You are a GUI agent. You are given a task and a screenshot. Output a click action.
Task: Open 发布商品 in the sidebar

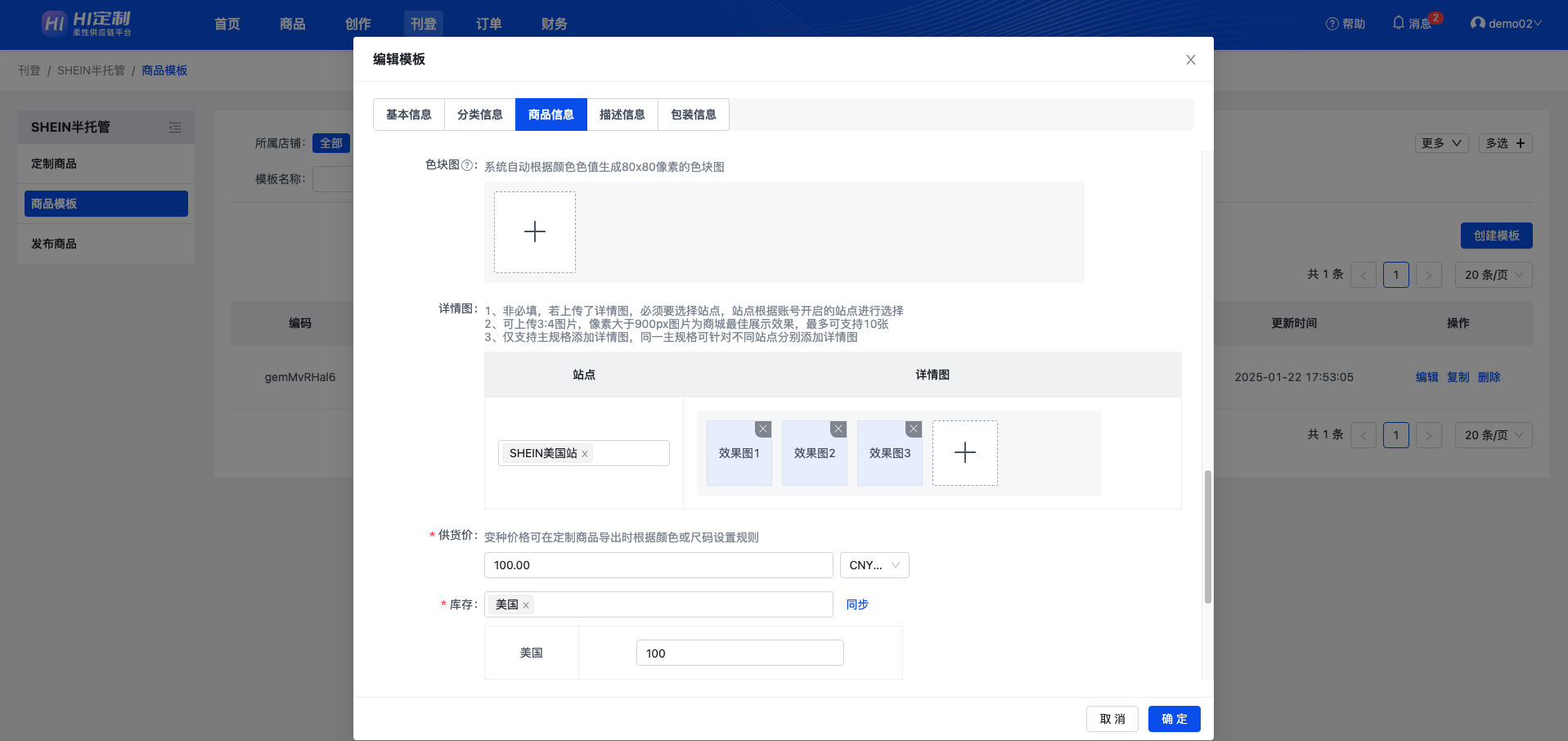coord(106,244)
